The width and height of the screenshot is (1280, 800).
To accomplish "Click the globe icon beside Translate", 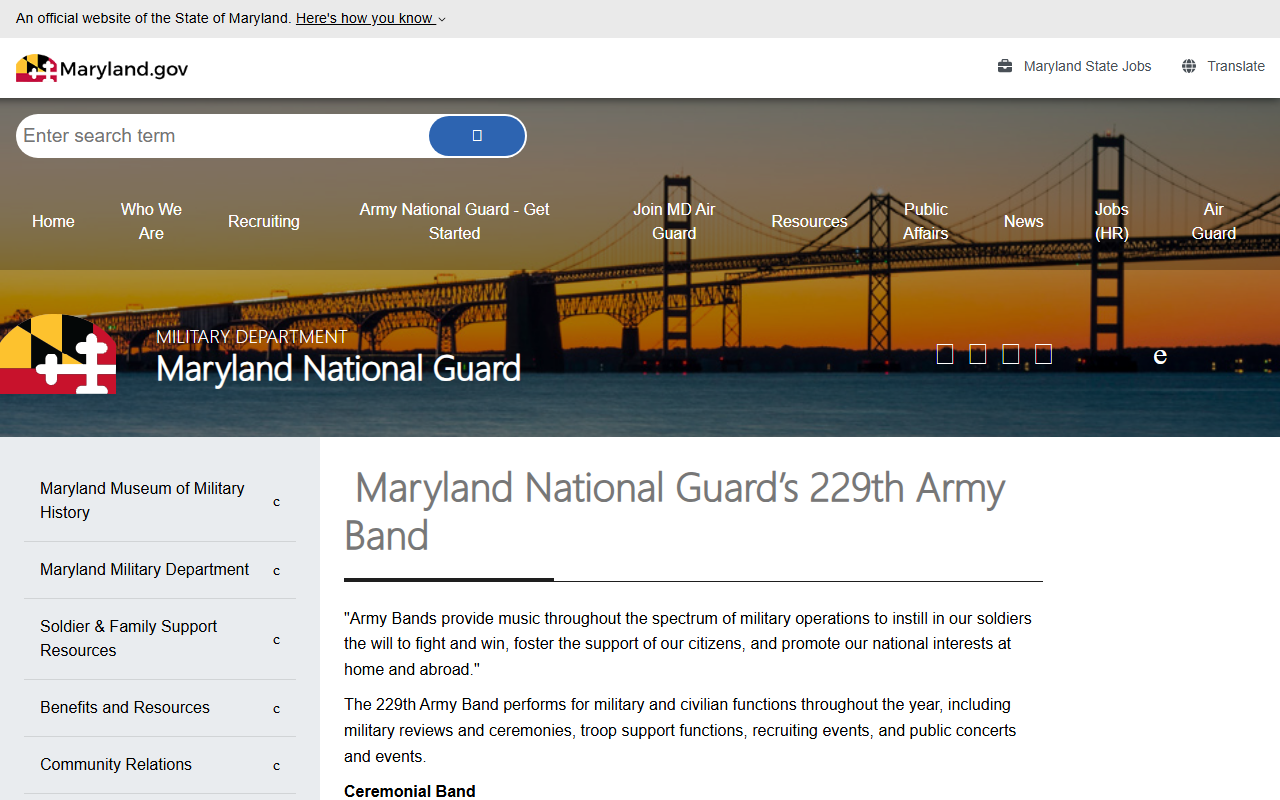I will (x=1189, y=66).
